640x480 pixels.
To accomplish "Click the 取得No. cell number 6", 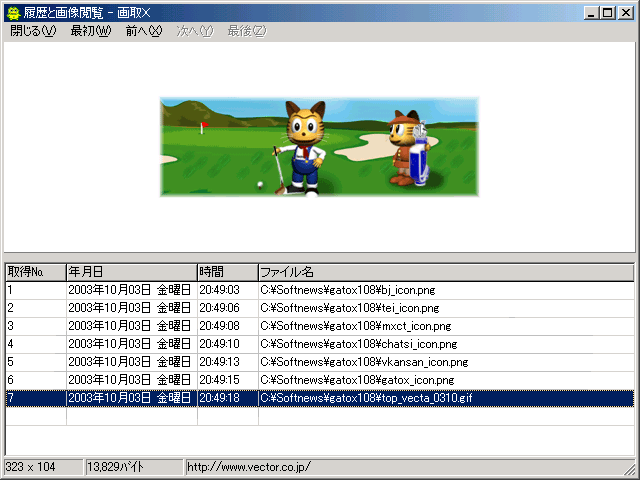I will point(36,380).
